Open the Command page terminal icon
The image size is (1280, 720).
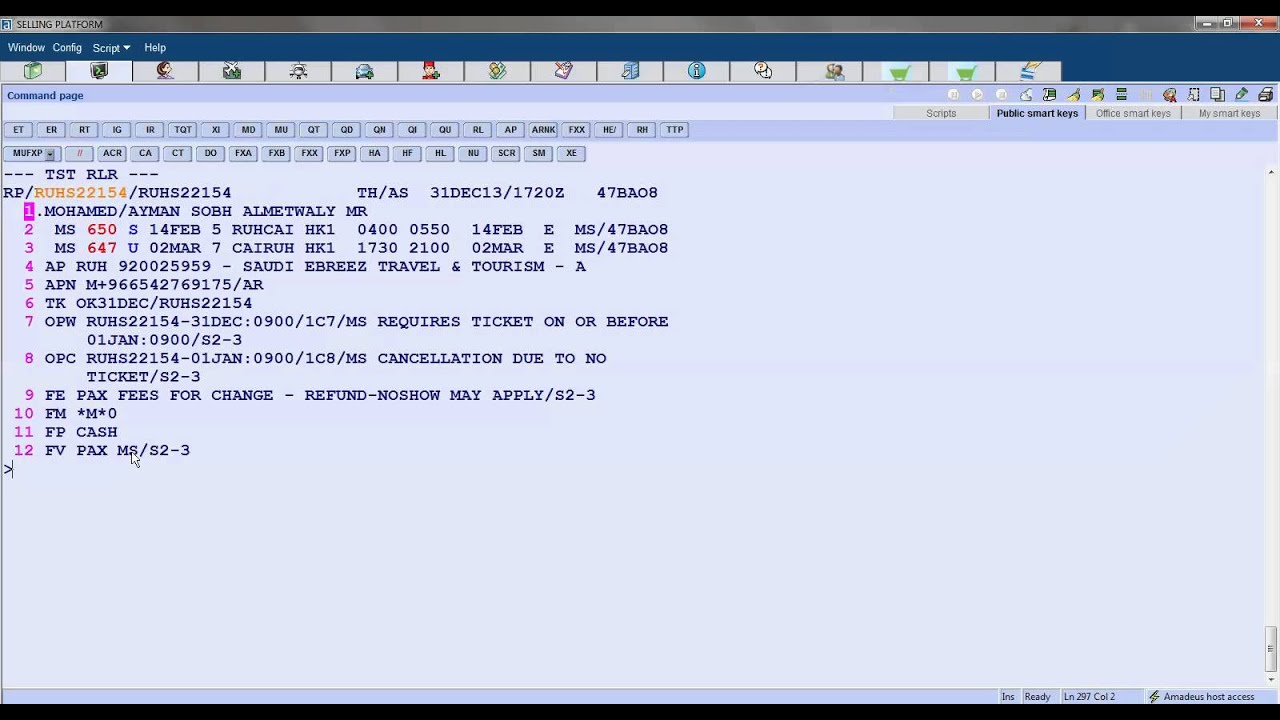point(99,71)
